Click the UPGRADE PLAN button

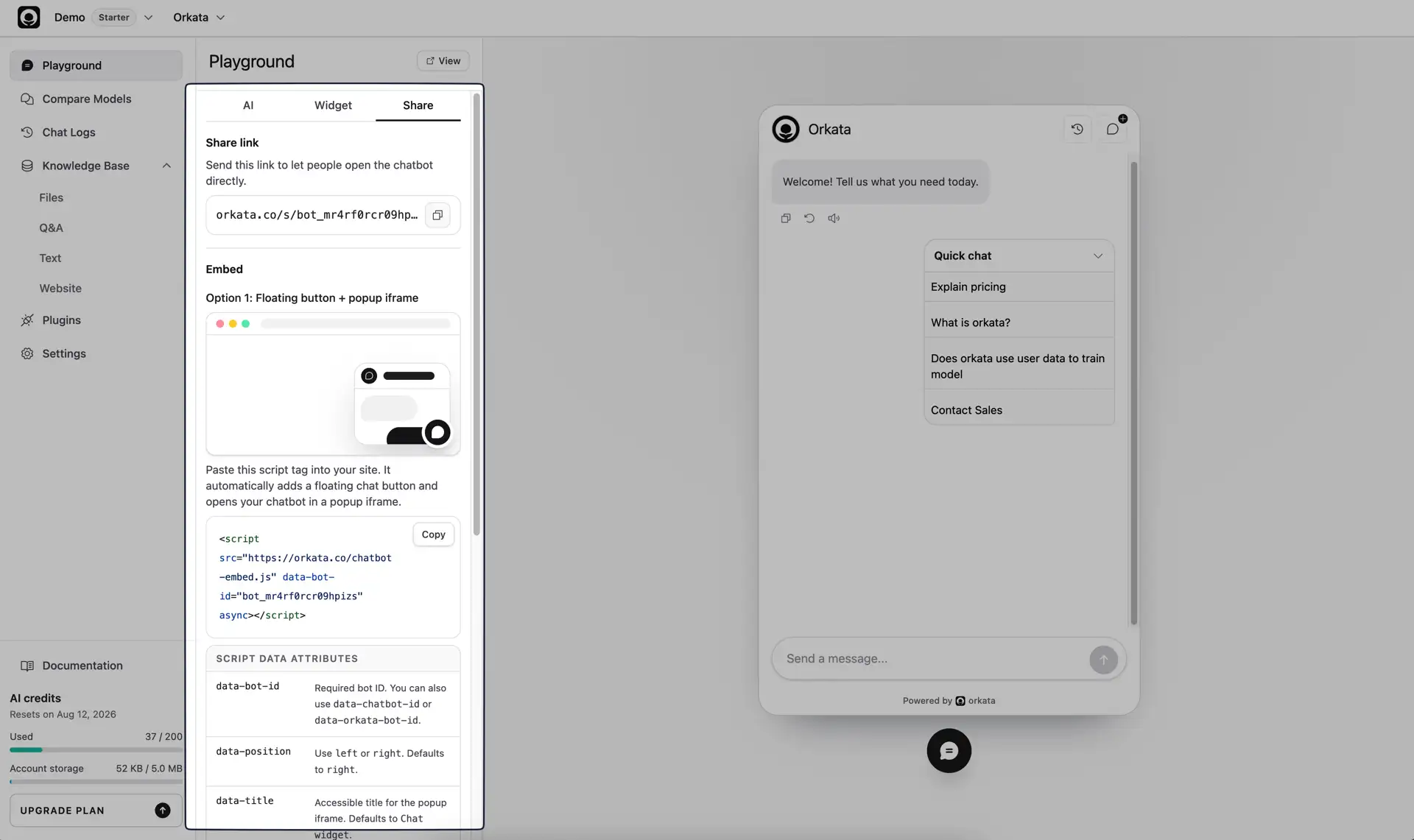[96, 811]
